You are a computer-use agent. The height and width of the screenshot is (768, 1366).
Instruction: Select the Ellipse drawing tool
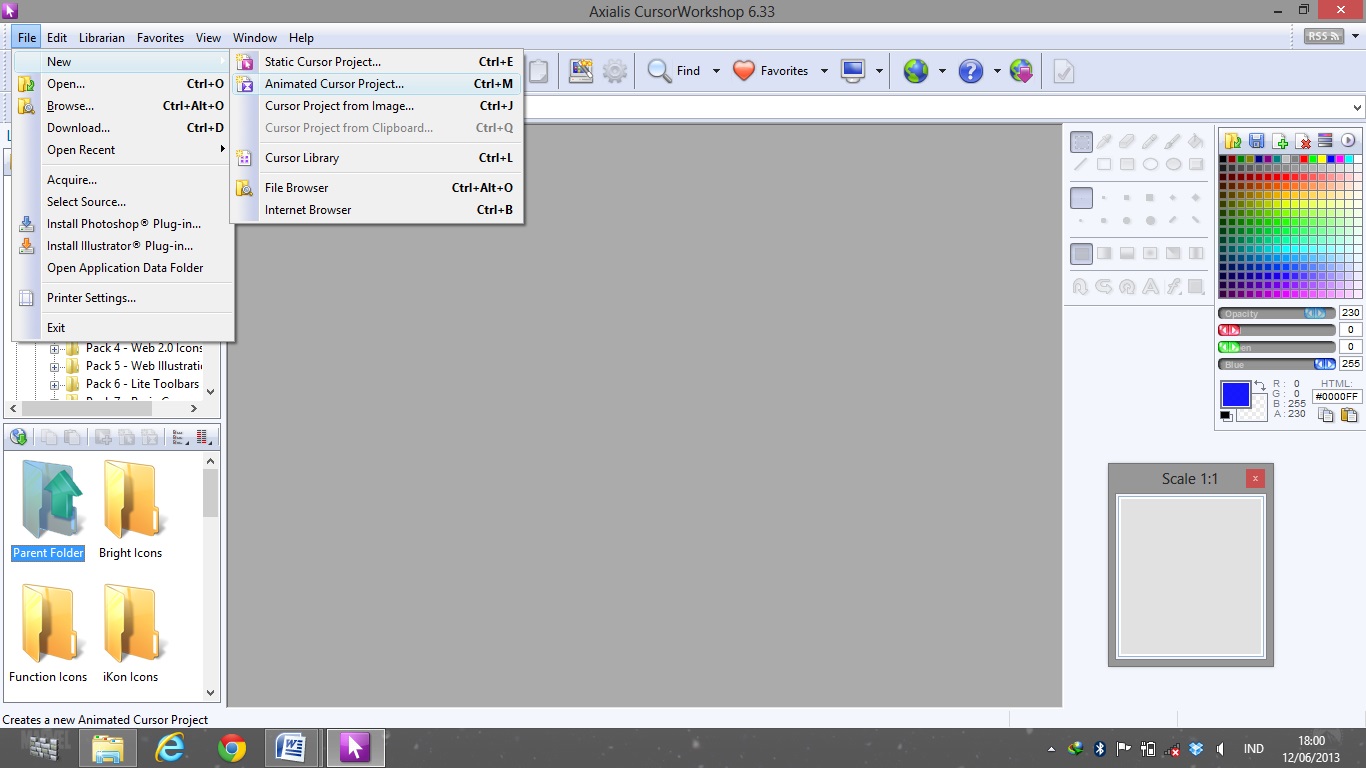click(1152, 164)
